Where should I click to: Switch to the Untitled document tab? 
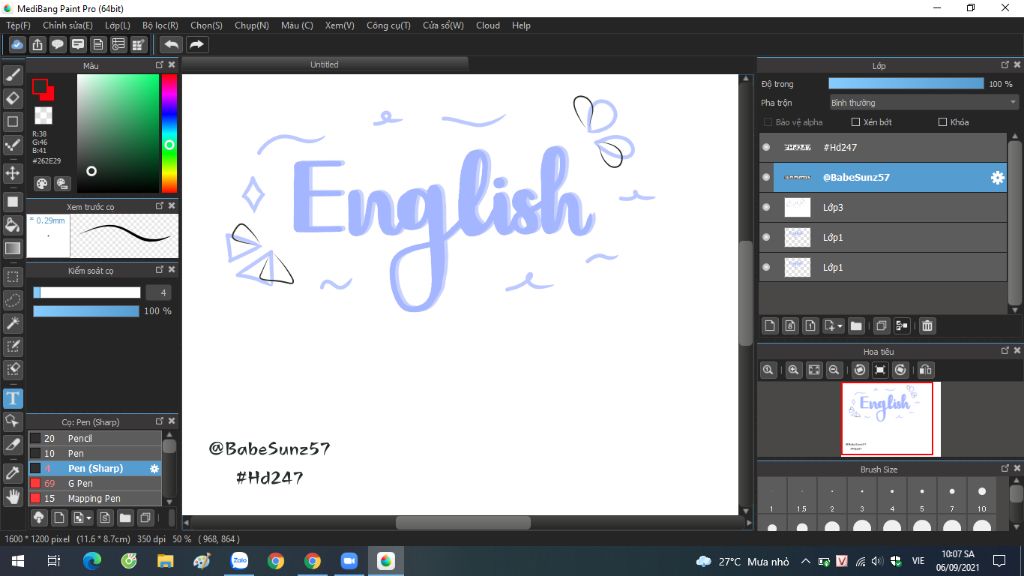[x=325, y=65]
